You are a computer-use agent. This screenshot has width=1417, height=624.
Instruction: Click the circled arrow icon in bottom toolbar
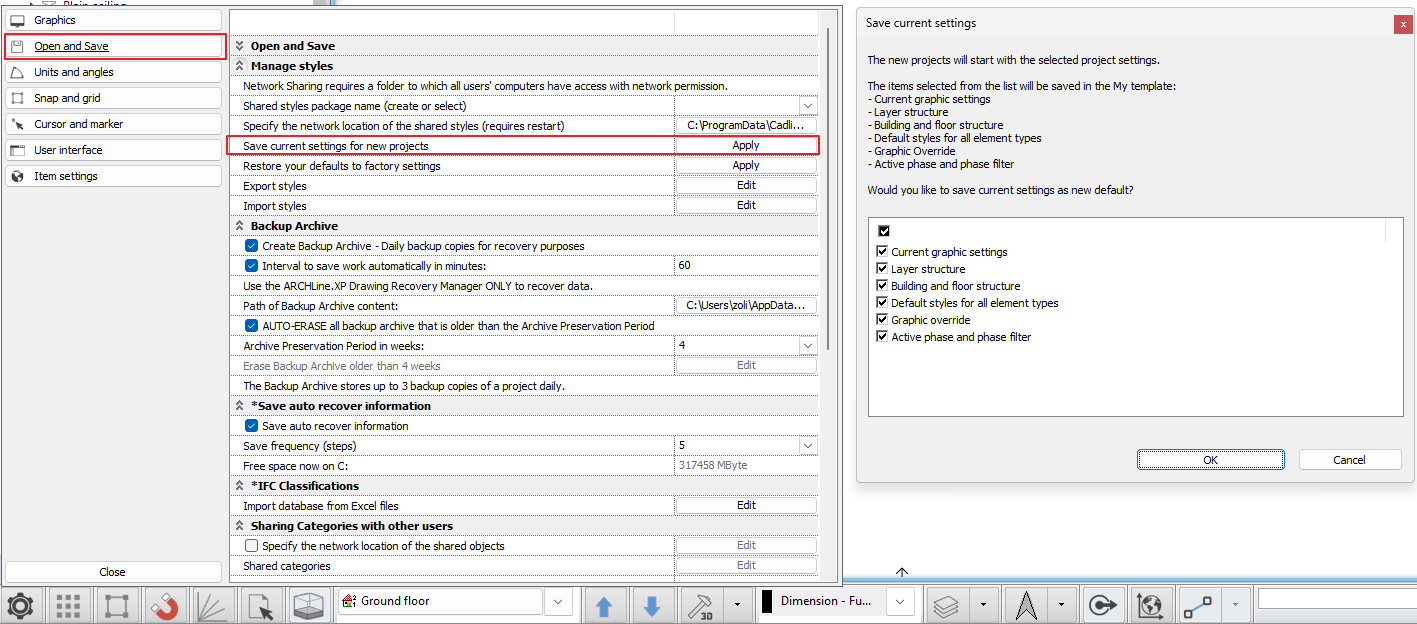point(1102,605)
